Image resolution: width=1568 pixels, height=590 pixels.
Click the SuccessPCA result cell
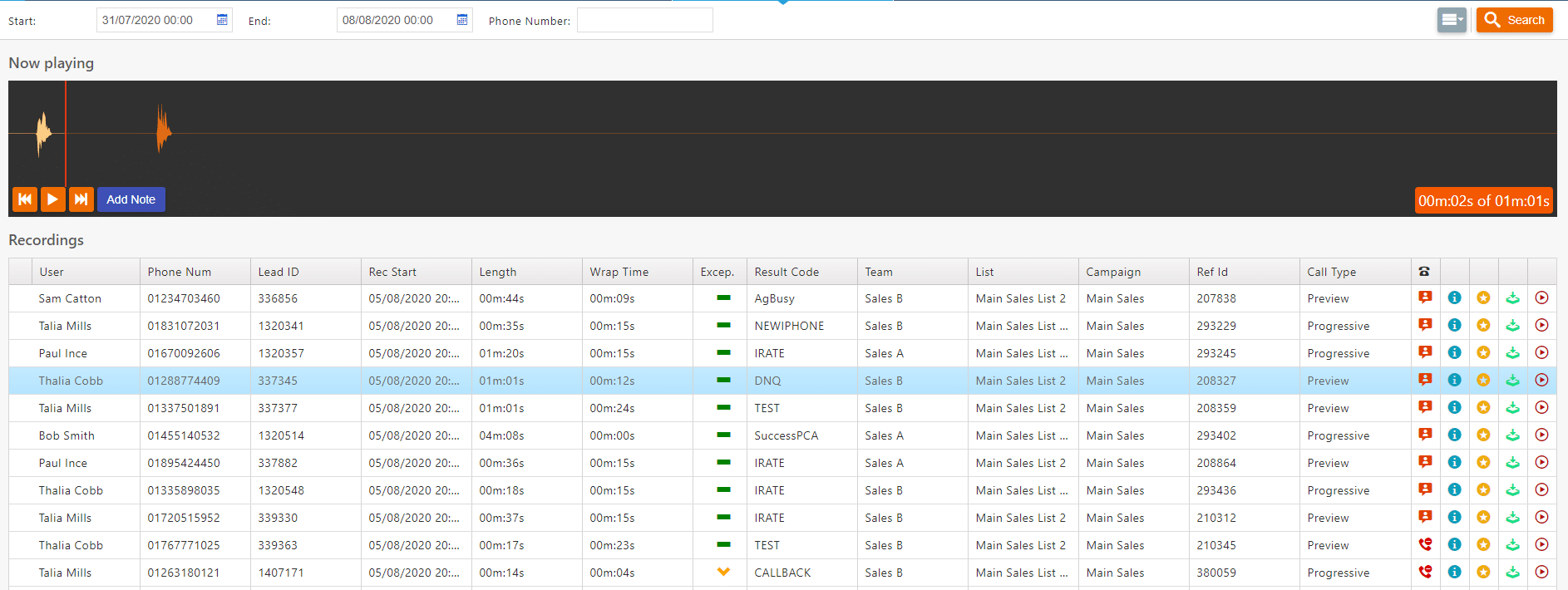tap(802, 435)
